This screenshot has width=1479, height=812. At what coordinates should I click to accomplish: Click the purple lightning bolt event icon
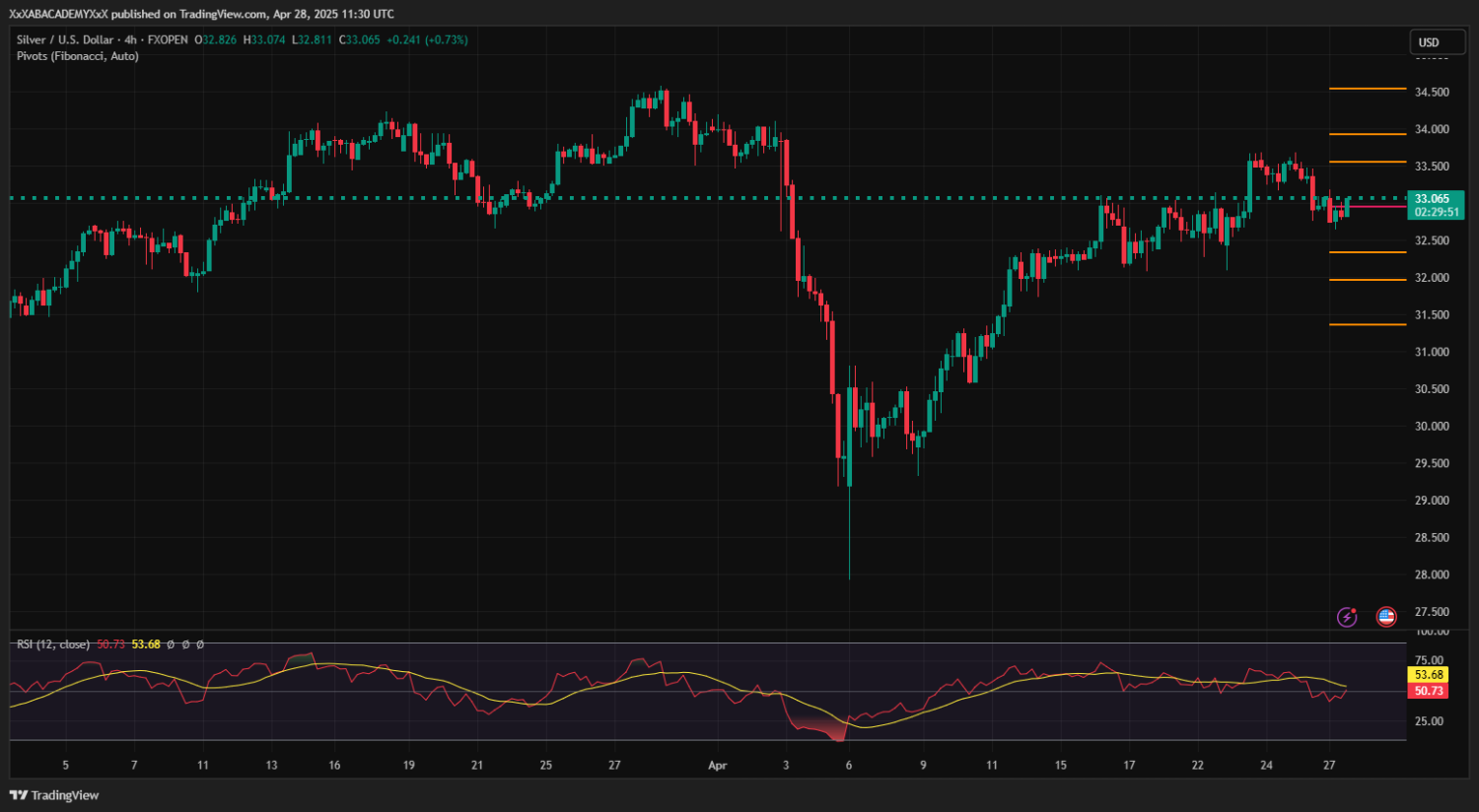click(x=1347, y=617)
